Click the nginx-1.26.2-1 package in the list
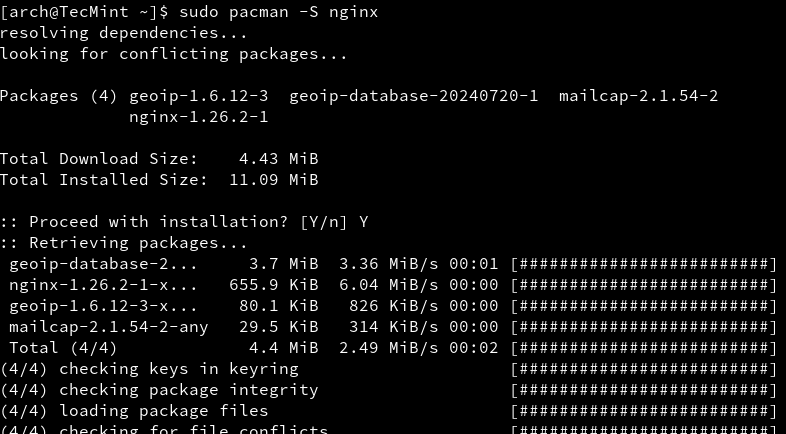This screenshot has height=434, width=786. [x=198, y=117]
